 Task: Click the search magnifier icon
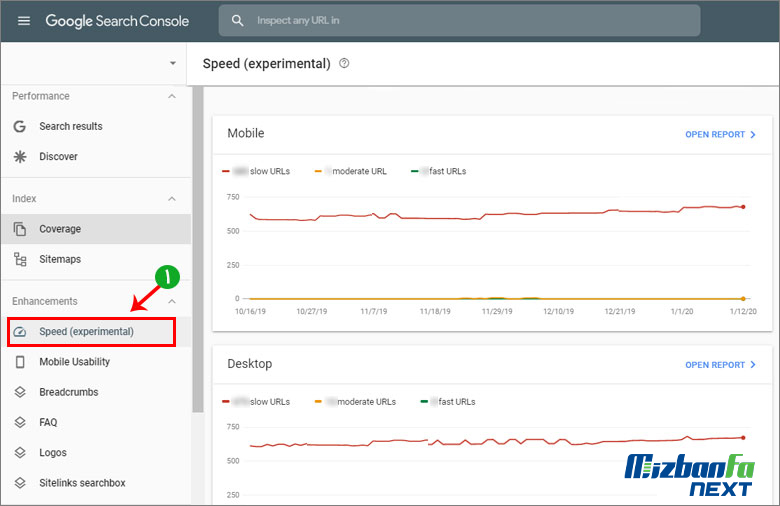tap(237, 20)
